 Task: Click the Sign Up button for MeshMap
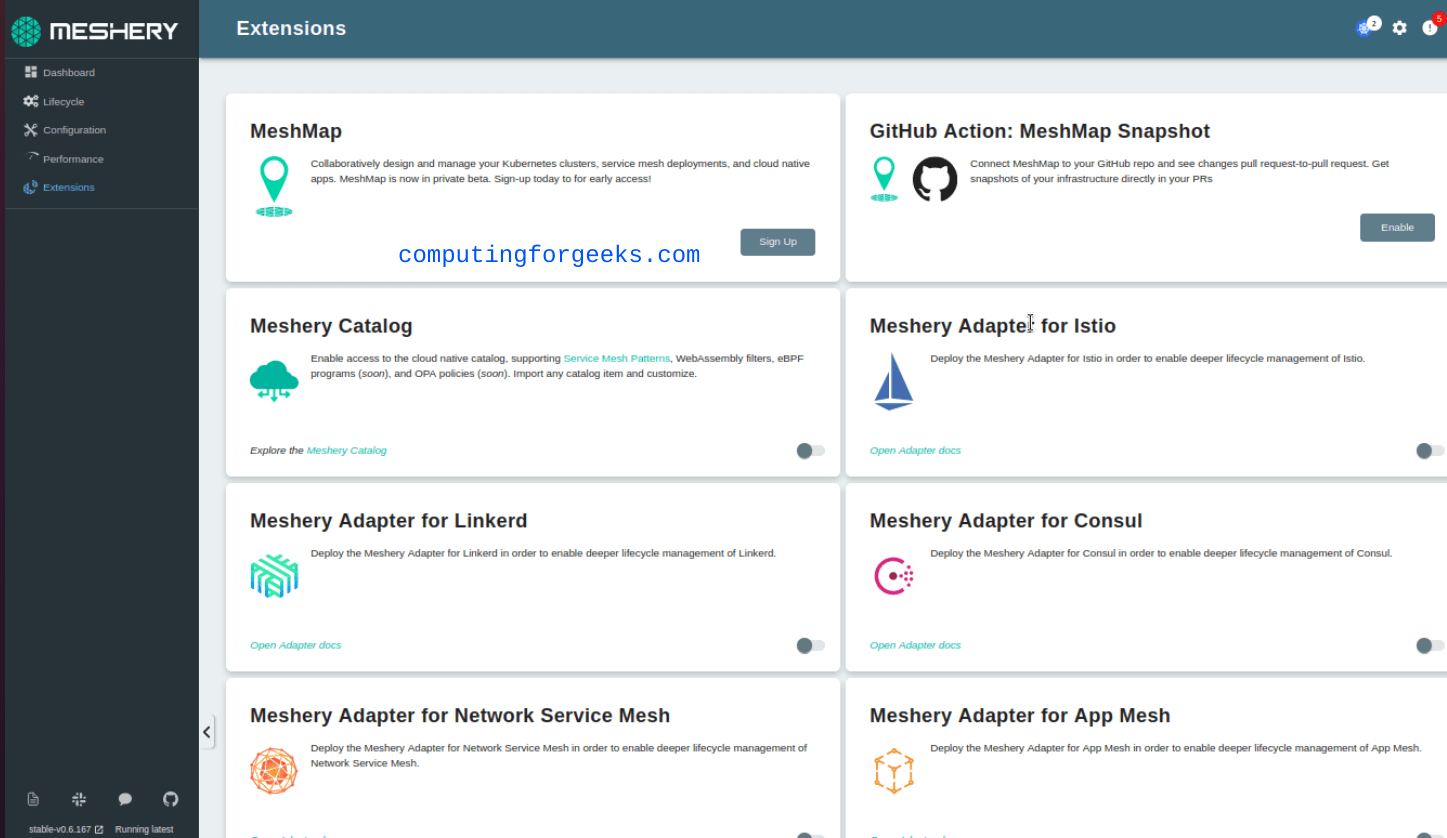point(777,241)
